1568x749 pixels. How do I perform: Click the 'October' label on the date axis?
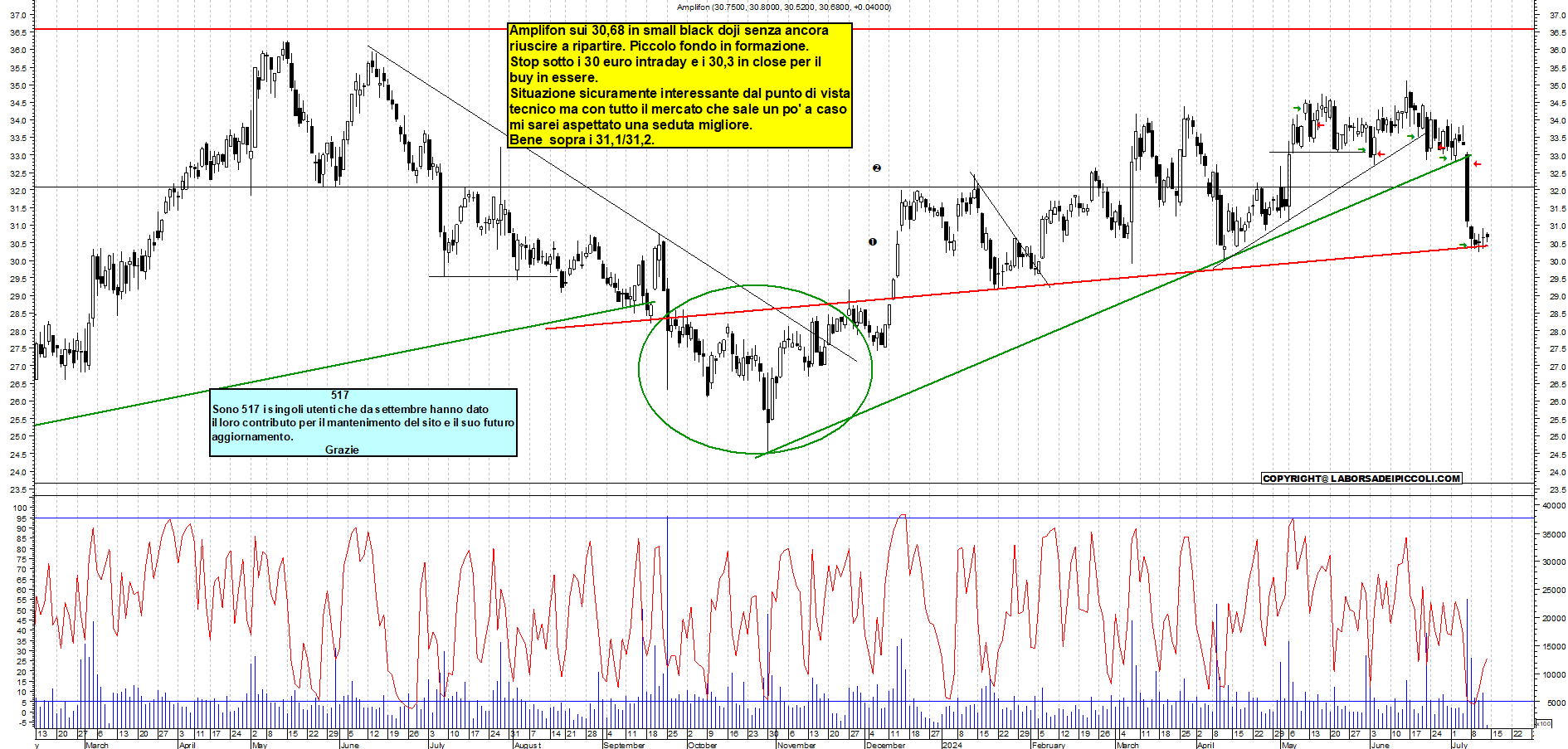tap(702, 745)
